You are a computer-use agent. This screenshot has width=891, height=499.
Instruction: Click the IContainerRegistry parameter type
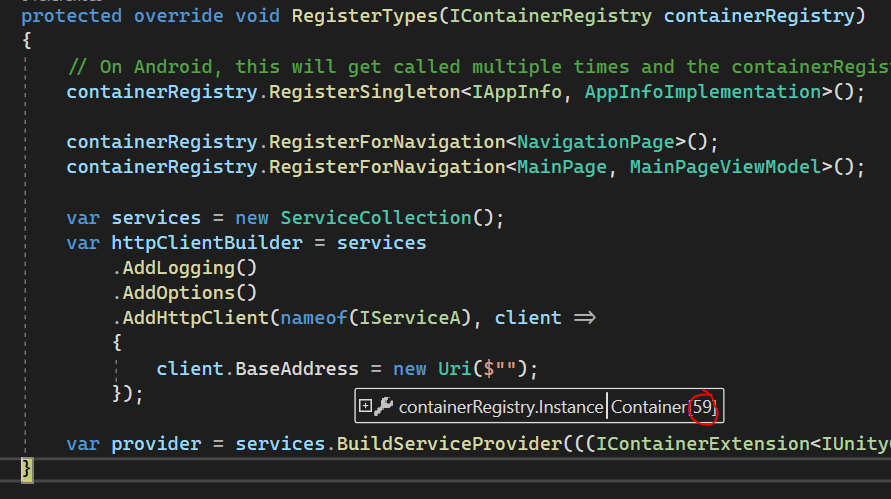pos(551,16)
